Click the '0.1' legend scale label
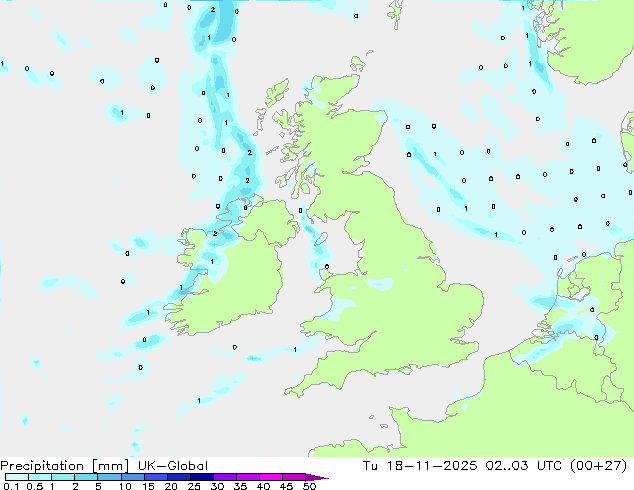 (x=11, y=486)
